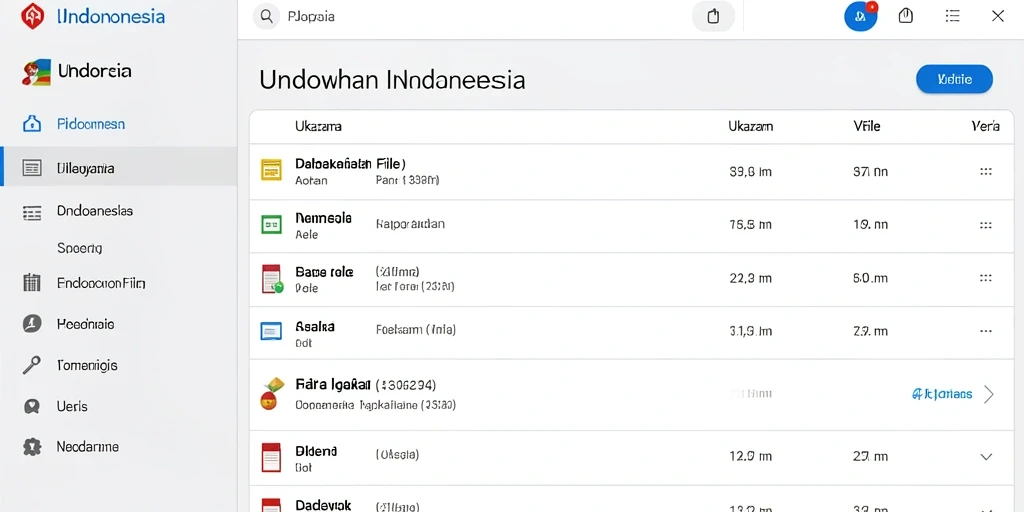
Task: Click green file icon of Nemeola row
Action: 271,225
